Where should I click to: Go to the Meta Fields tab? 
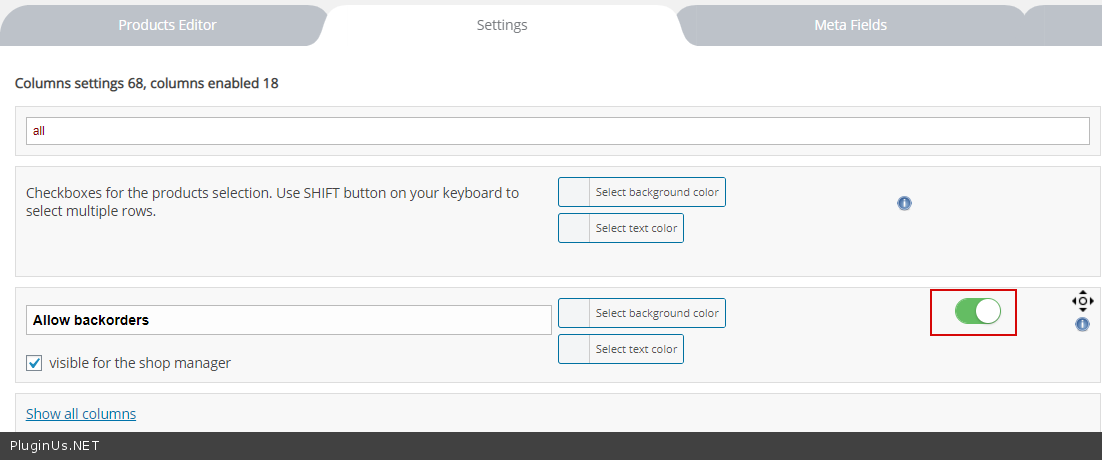(850, 25)
